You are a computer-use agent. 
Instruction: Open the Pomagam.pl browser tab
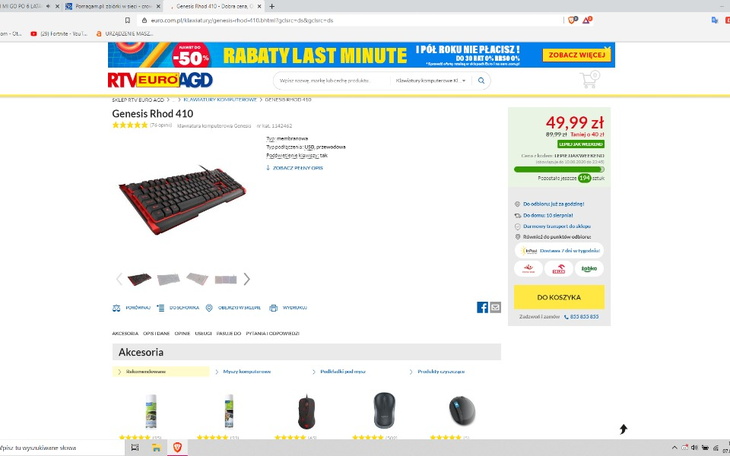[x=113, y=7]
